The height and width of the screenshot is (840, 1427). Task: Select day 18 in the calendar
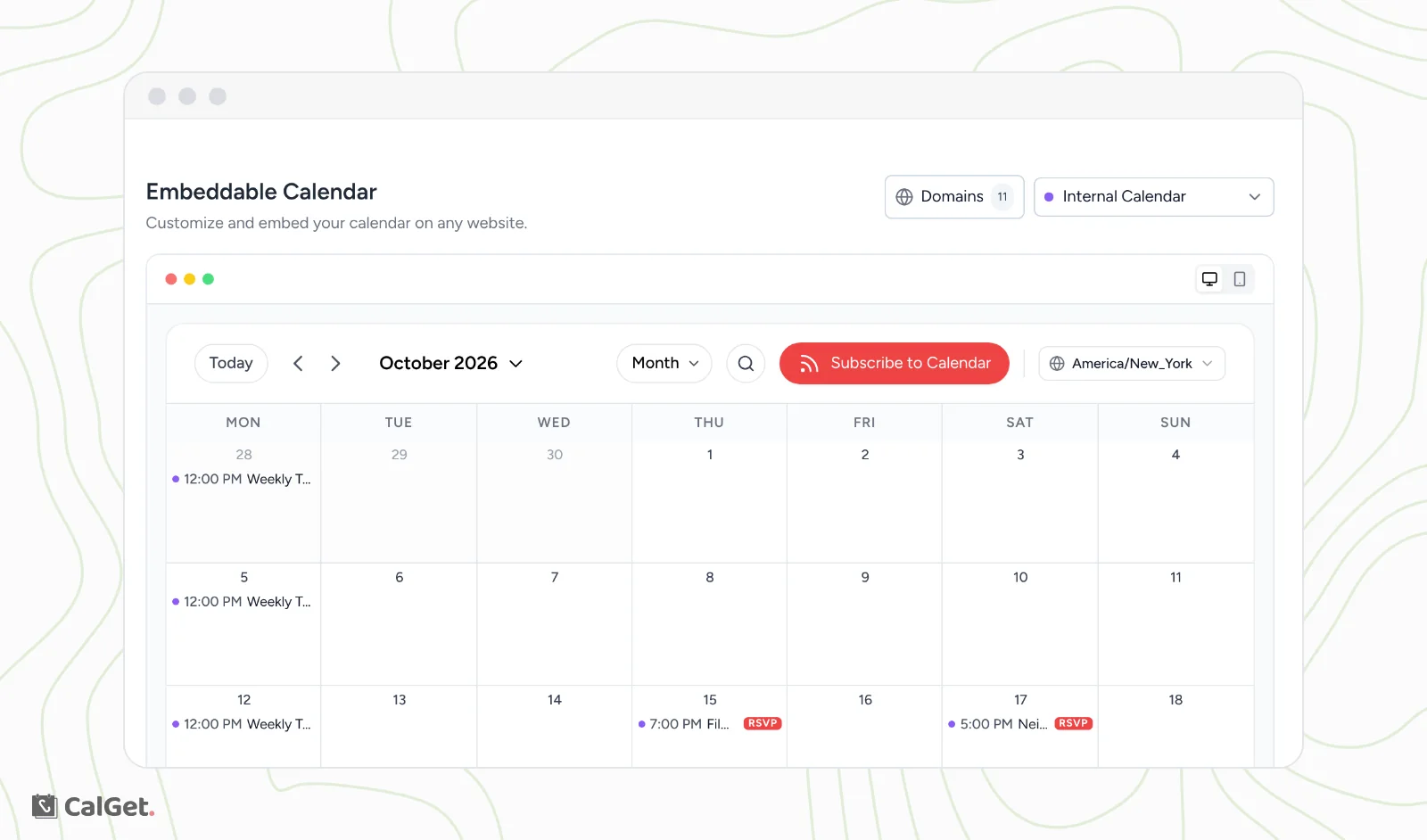pos(1175,700)
